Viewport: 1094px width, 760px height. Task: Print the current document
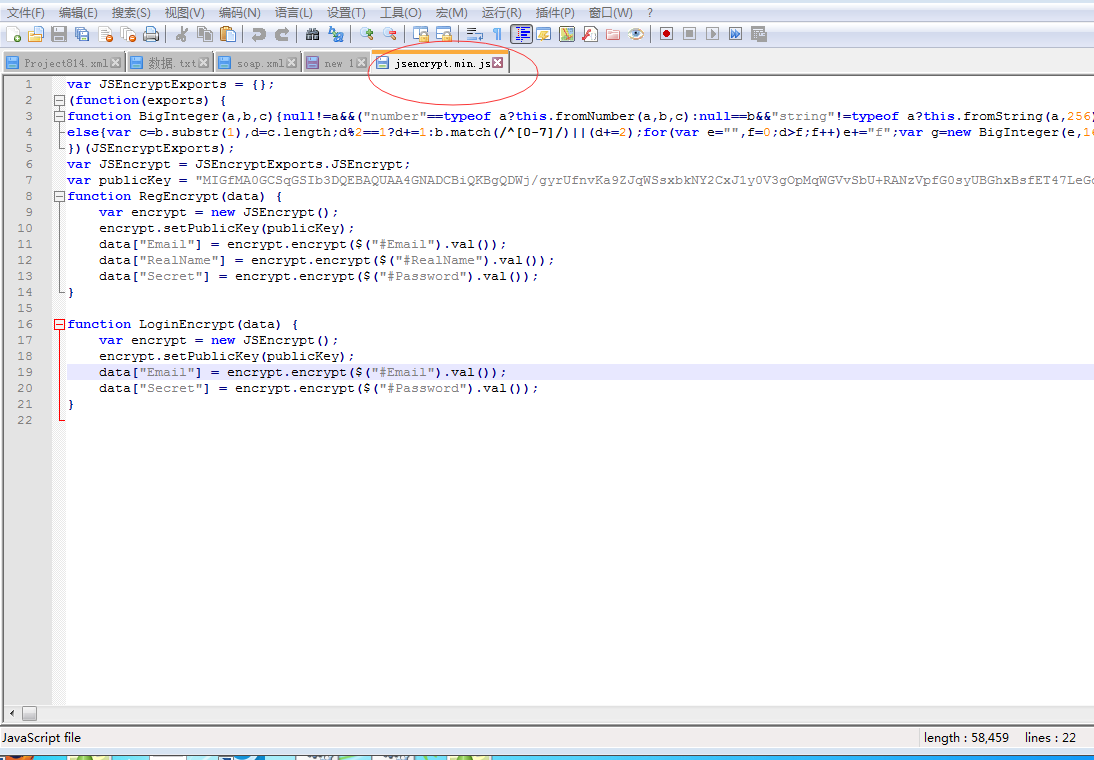[x=151, y=33]
